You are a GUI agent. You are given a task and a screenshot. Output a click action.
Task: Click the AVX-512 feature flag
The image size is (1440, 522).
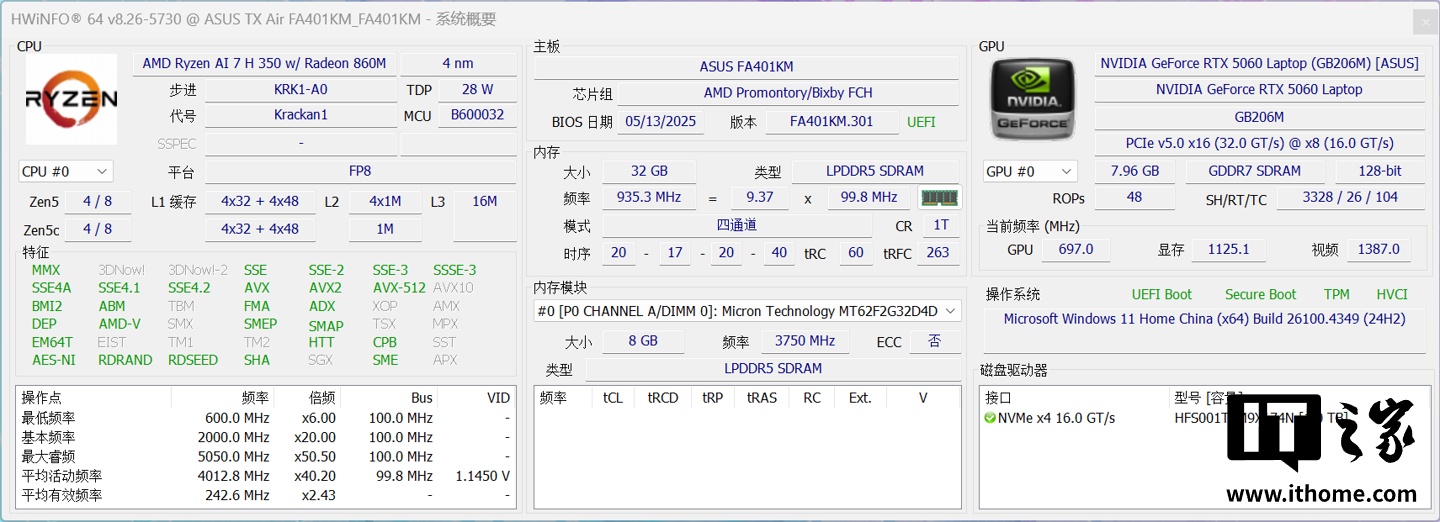pyautogui.click(x=398, y=288)
